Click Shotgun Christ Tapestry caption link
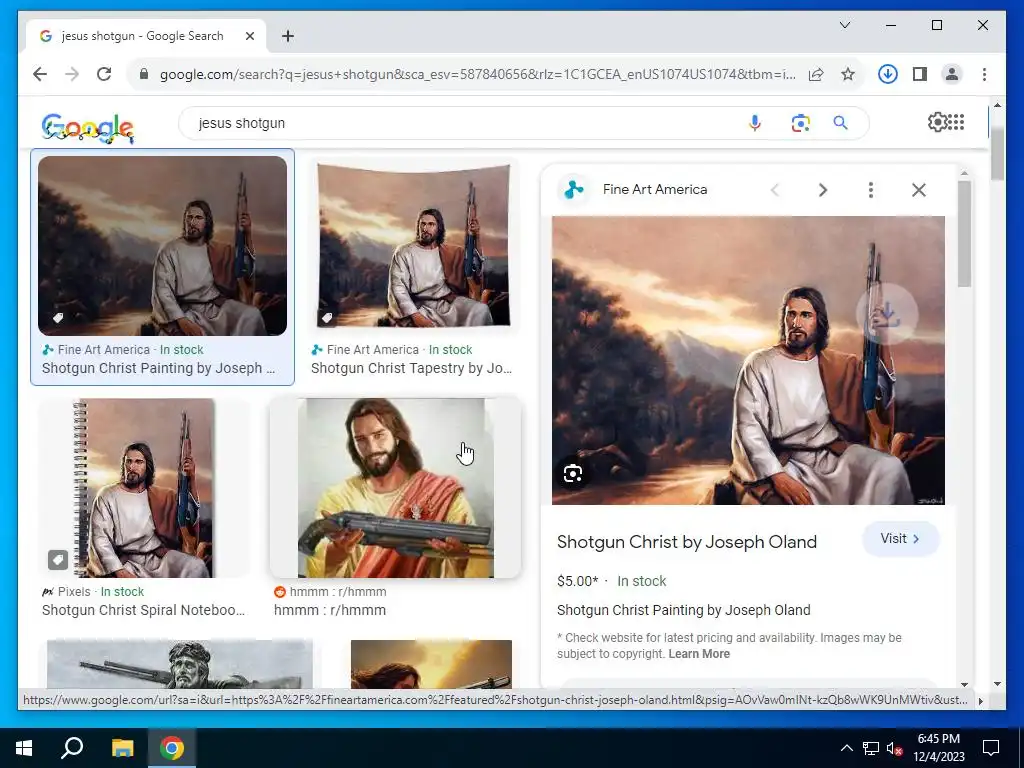 [x=411, y=368]
